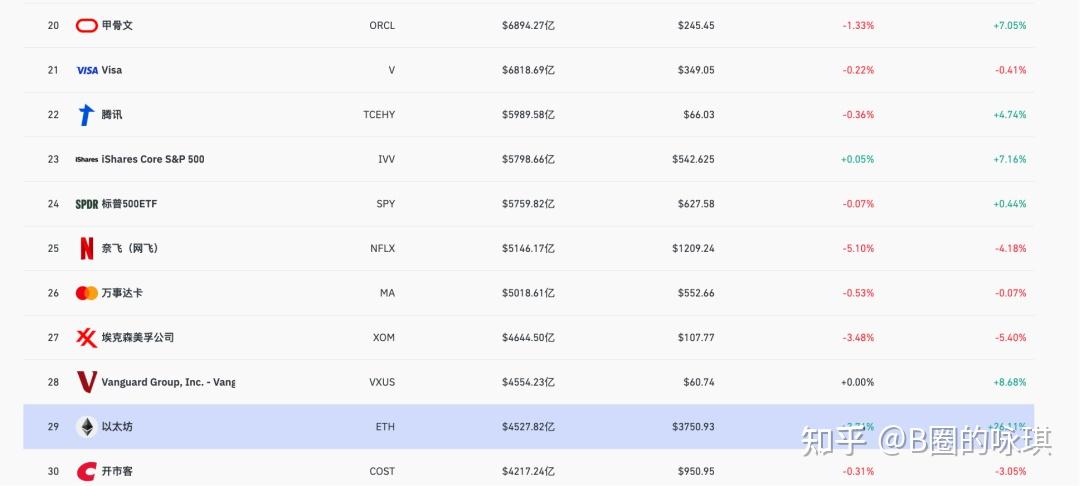
Task: Open the 埃克森美孚公司 name link
Action: coord(138,337)
